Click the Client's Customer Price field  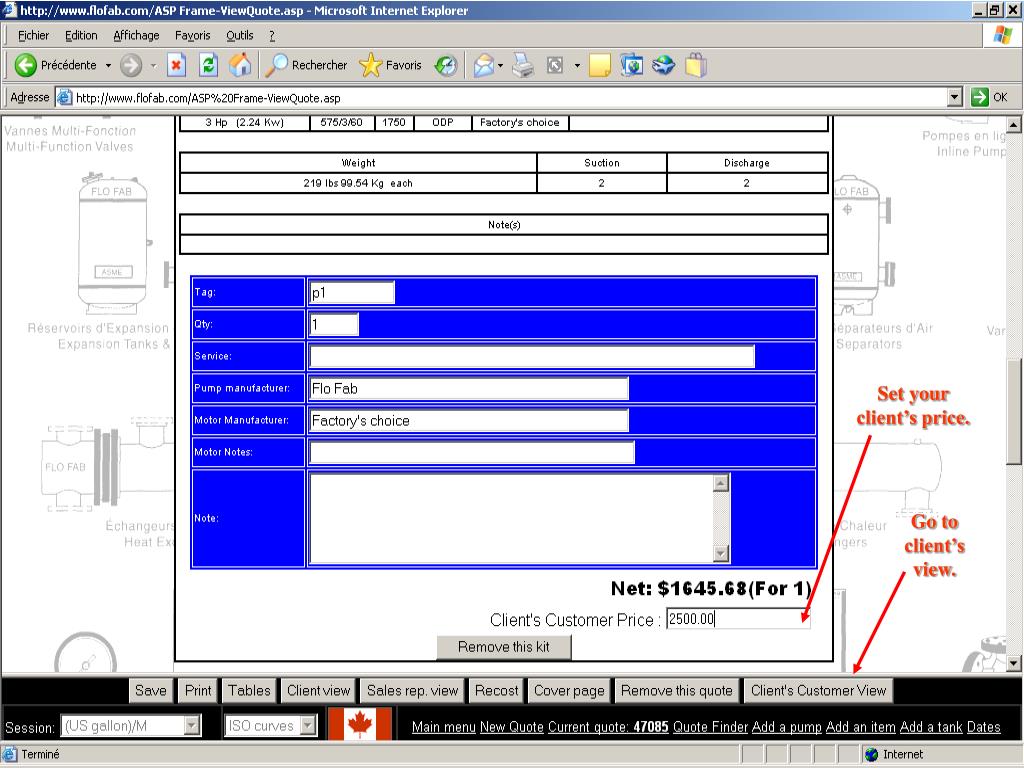(x=738, y=618)
